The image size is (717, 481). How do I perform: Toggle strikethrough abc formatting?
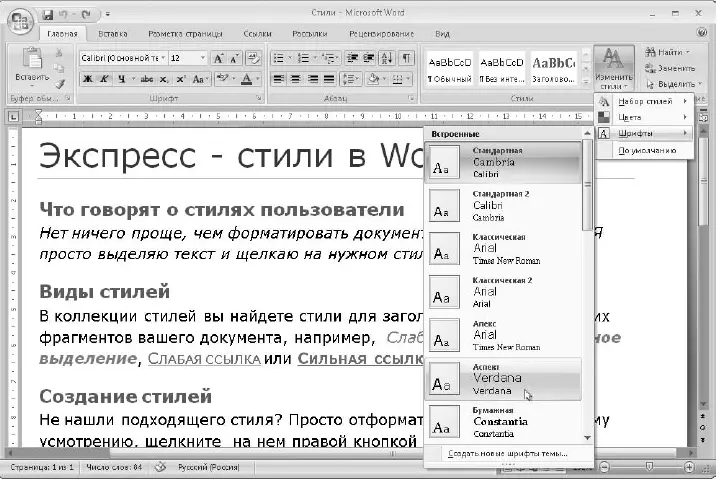[x=146, y=79]
